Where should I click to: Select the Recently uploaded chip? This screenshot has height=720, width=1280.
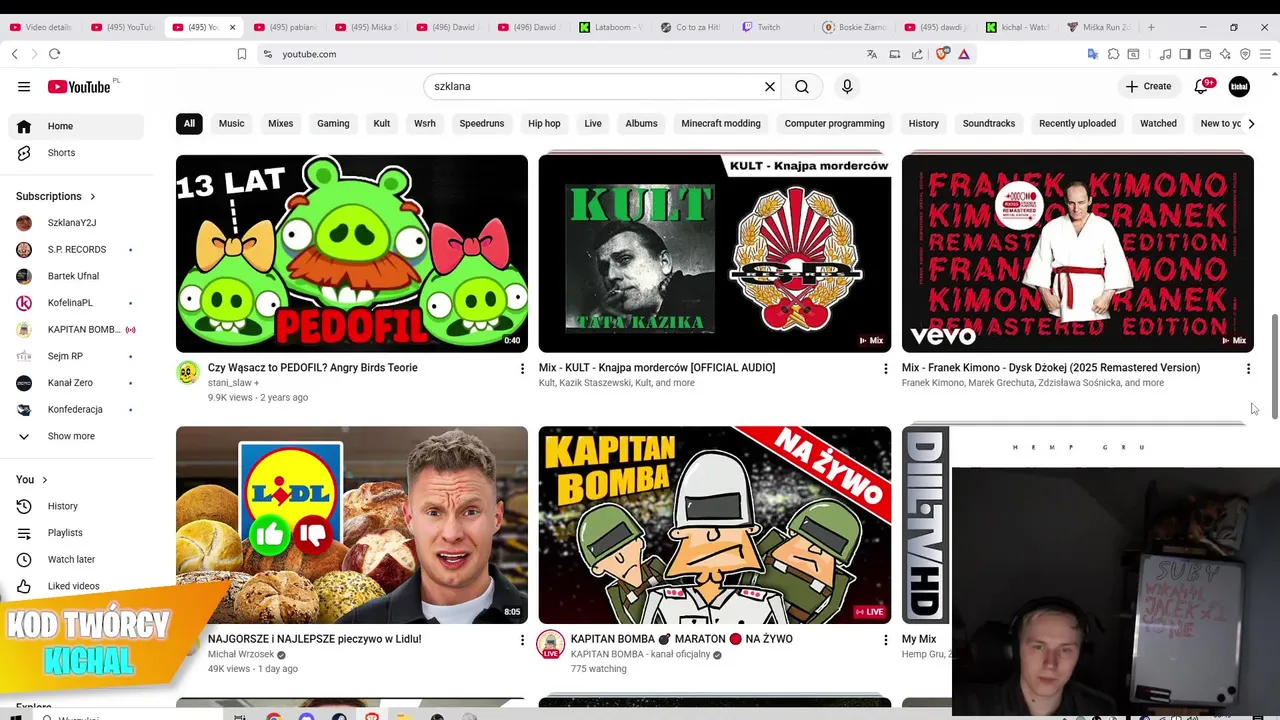click(1077, 123)
